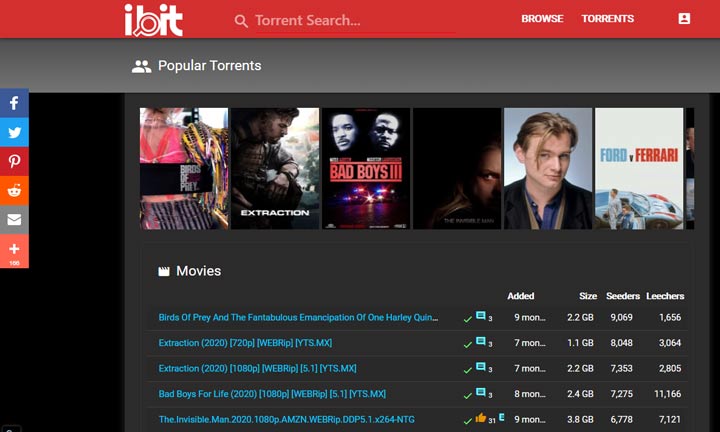Click the Added column header
720x432 pixels.
521,296
